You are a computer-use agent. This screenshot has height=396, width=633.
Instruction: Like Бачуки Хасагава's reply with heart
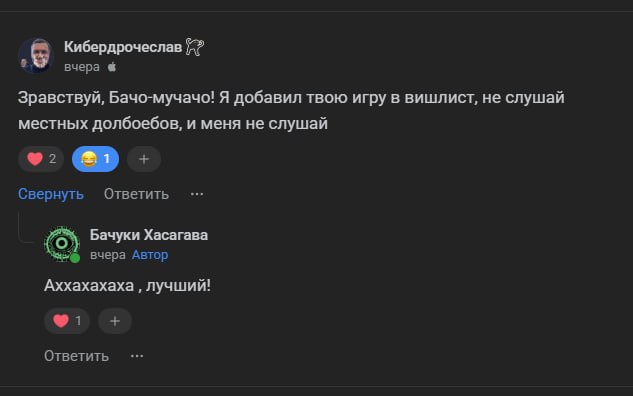pos(67,321)
